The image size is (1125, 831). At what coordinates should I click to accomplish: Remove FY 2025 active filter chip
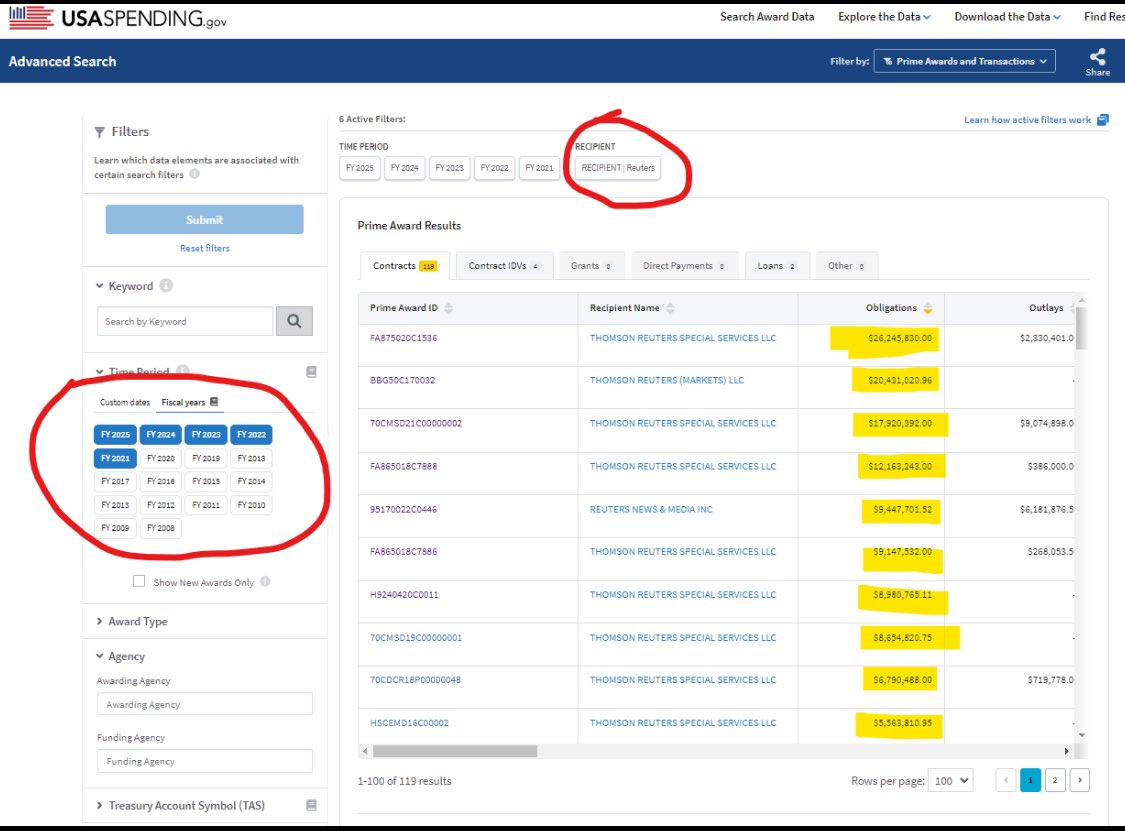[359, 168]
